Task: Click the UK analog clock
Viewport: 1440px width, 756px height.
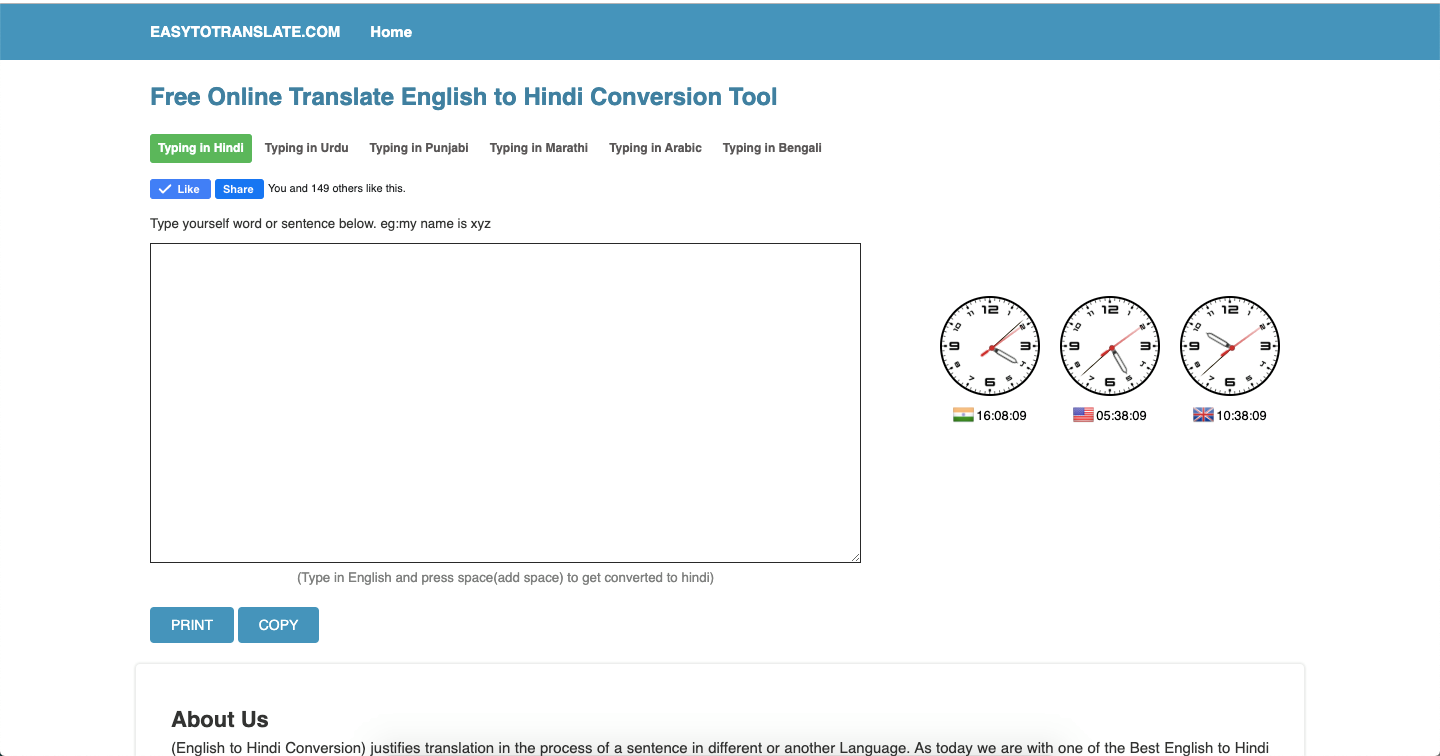Action: (x=1230, y=346)
